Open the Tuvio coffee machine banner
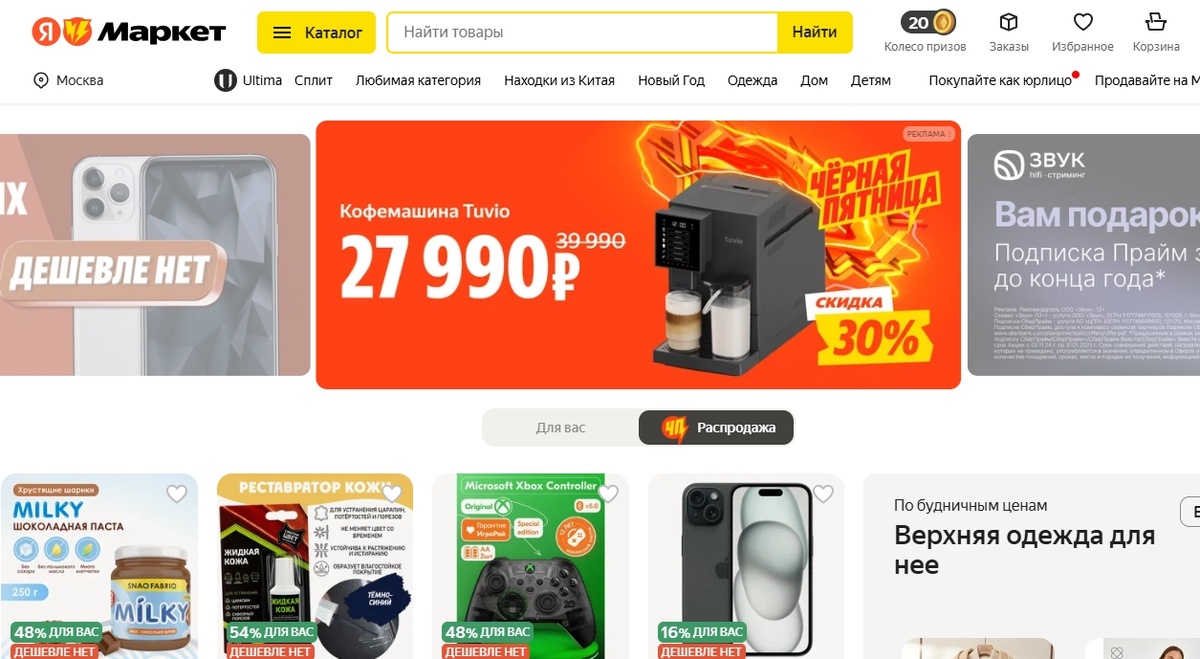The height and width of the screenshot is (659, 1200). click(x=638, y=255)
